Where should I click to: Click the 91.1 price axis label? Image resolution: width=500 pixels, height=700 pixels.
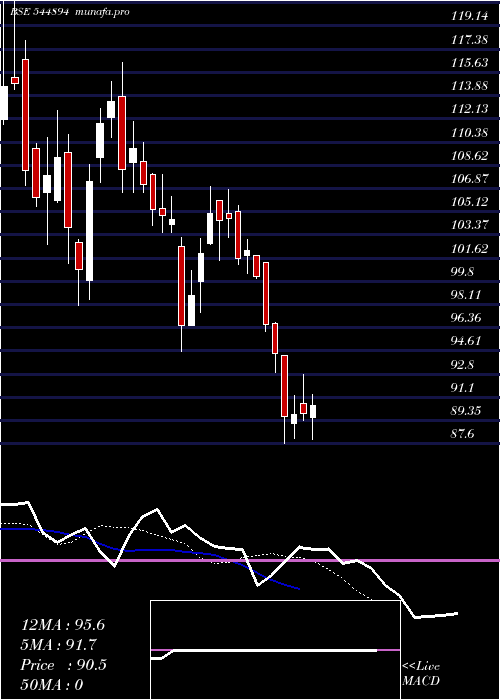click(x=462, y=388)
